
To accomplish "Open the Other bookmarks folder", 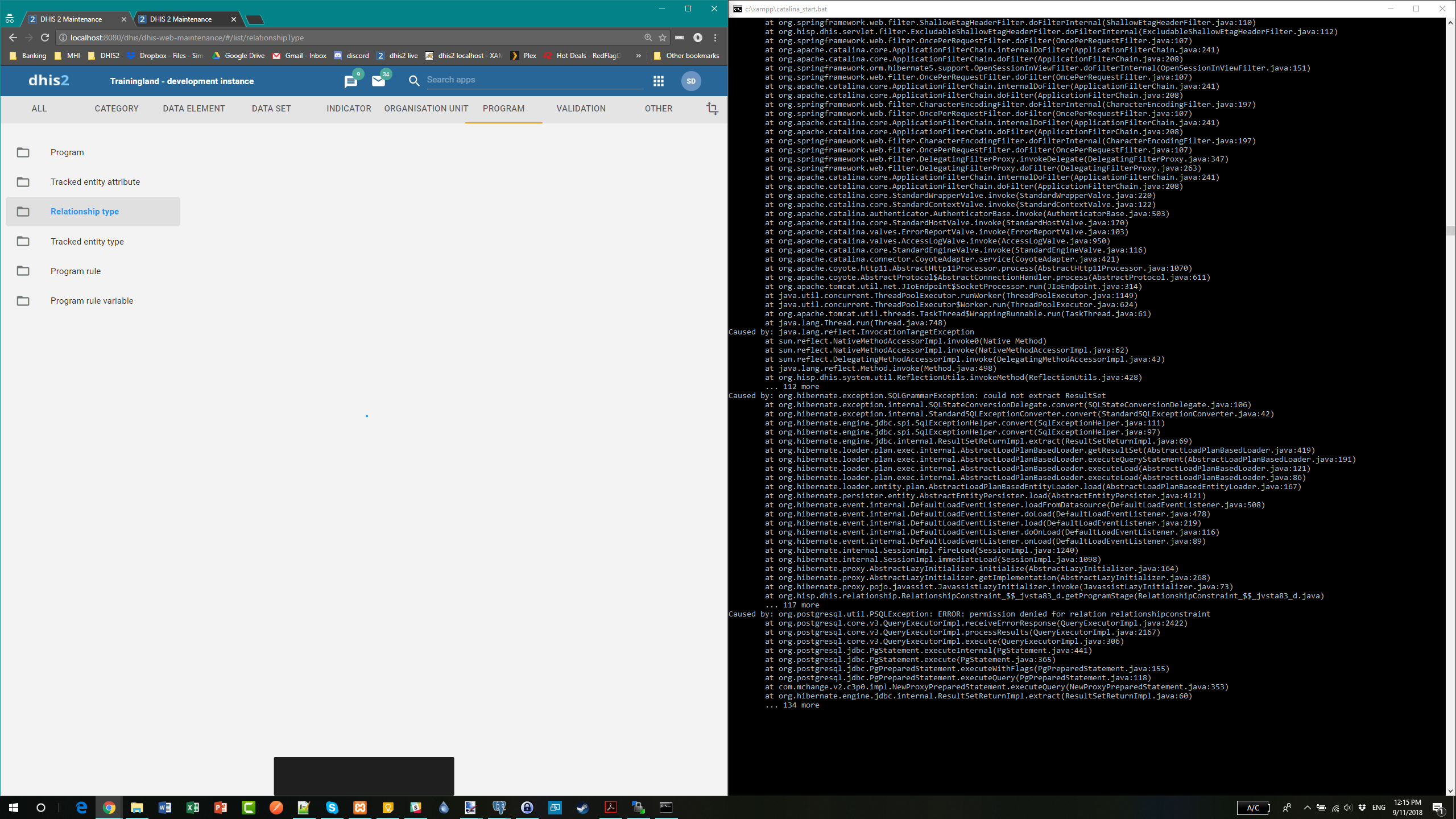I will (x=686, y=56).
